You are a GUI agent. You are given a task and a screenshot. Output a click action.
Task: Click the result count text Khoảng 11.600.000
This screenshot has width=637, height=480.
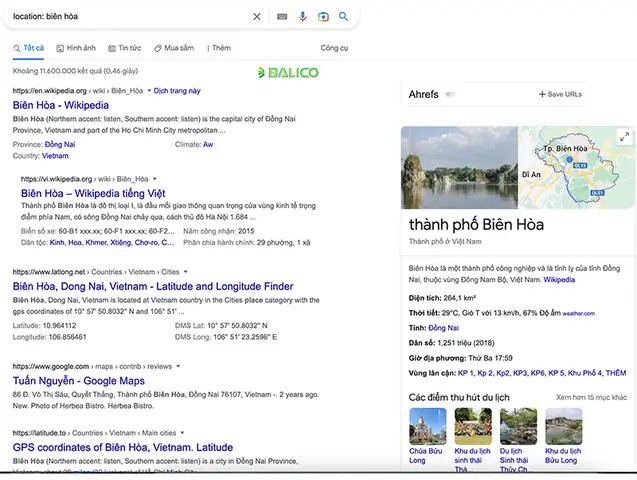click(x=75, y=71)
